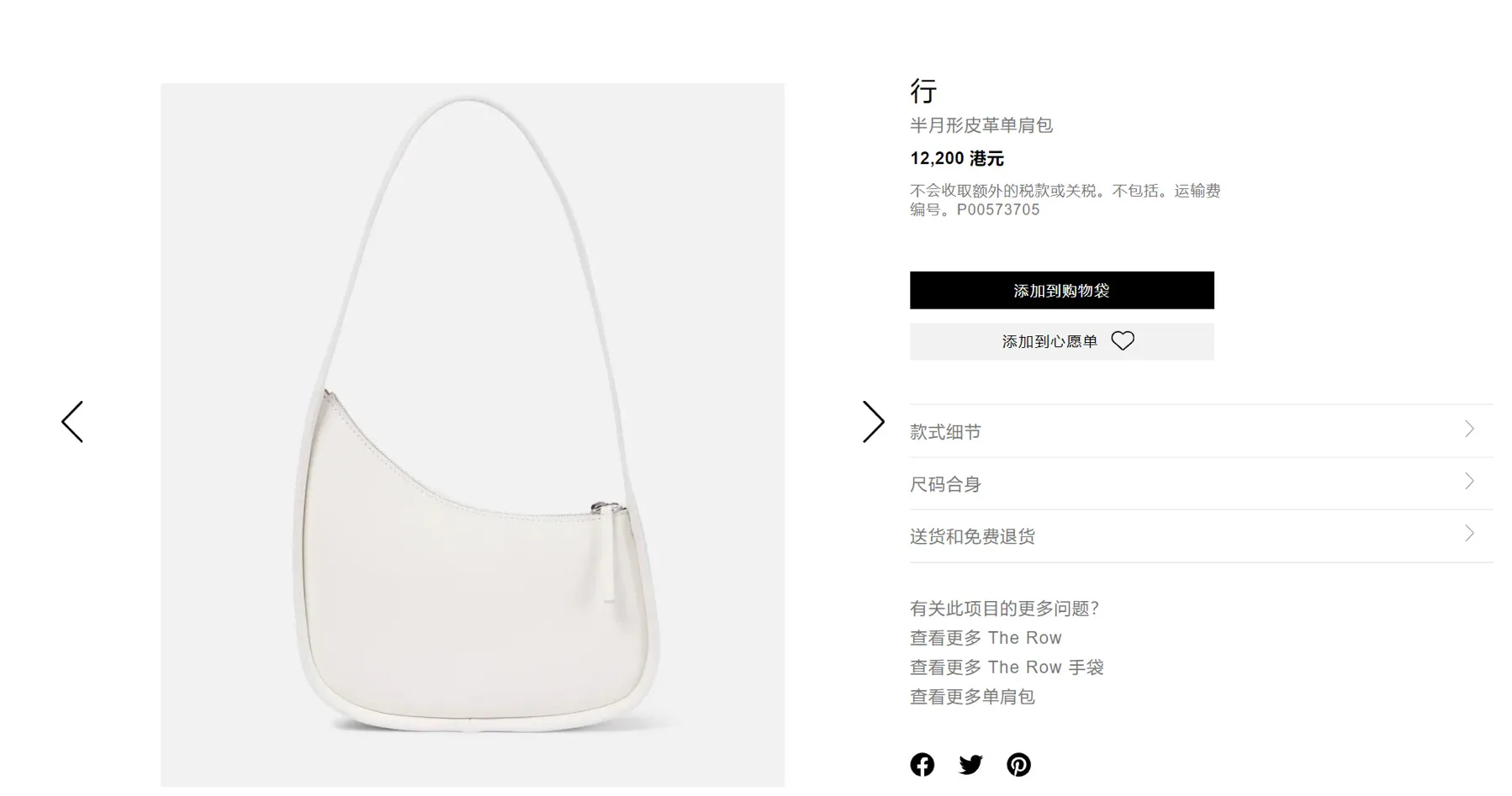This screenshot has width=1512, height=796.
Task: Add item via 添加到心愿单 button
Action: 1061,341
